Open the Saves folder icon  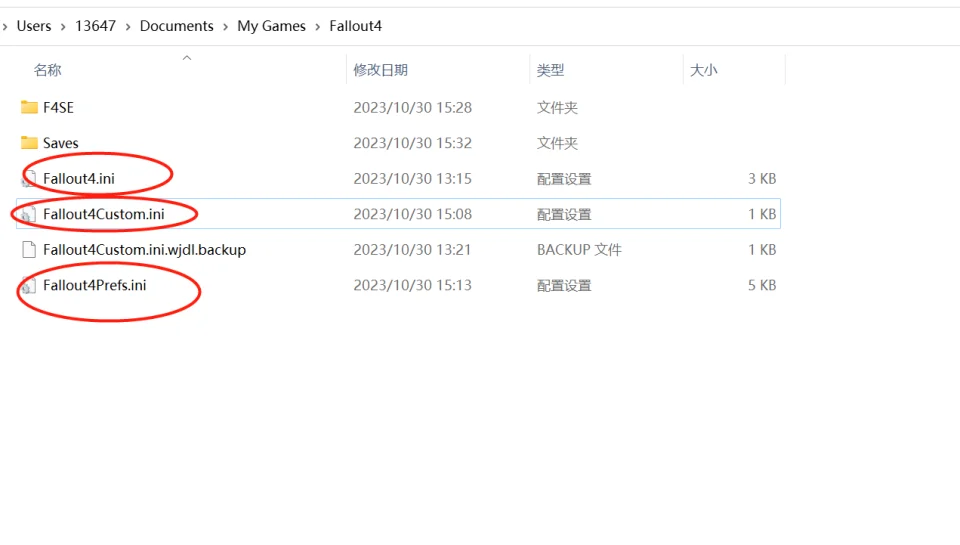pos(29,143)
